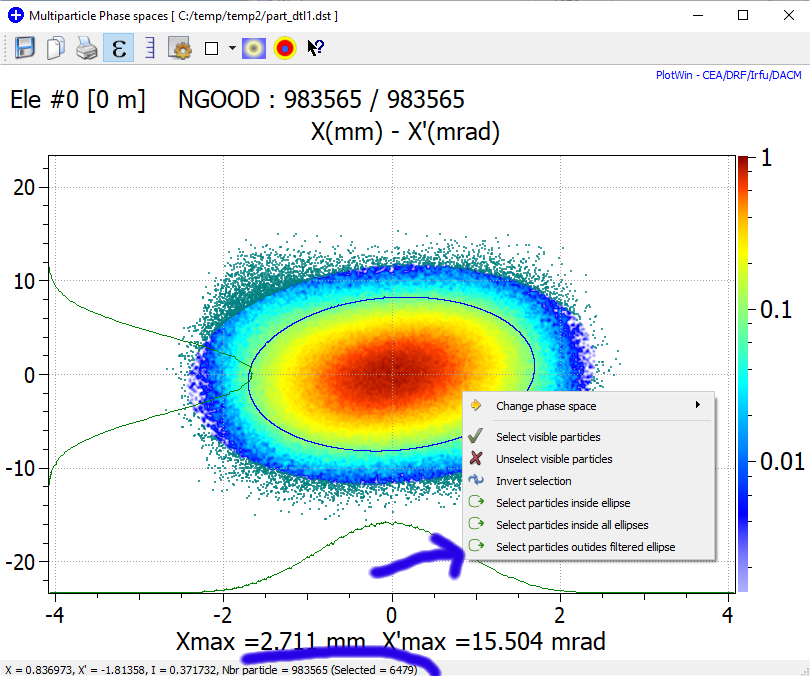Expand the dropdown arrow beside the square

tap(232, 48)
